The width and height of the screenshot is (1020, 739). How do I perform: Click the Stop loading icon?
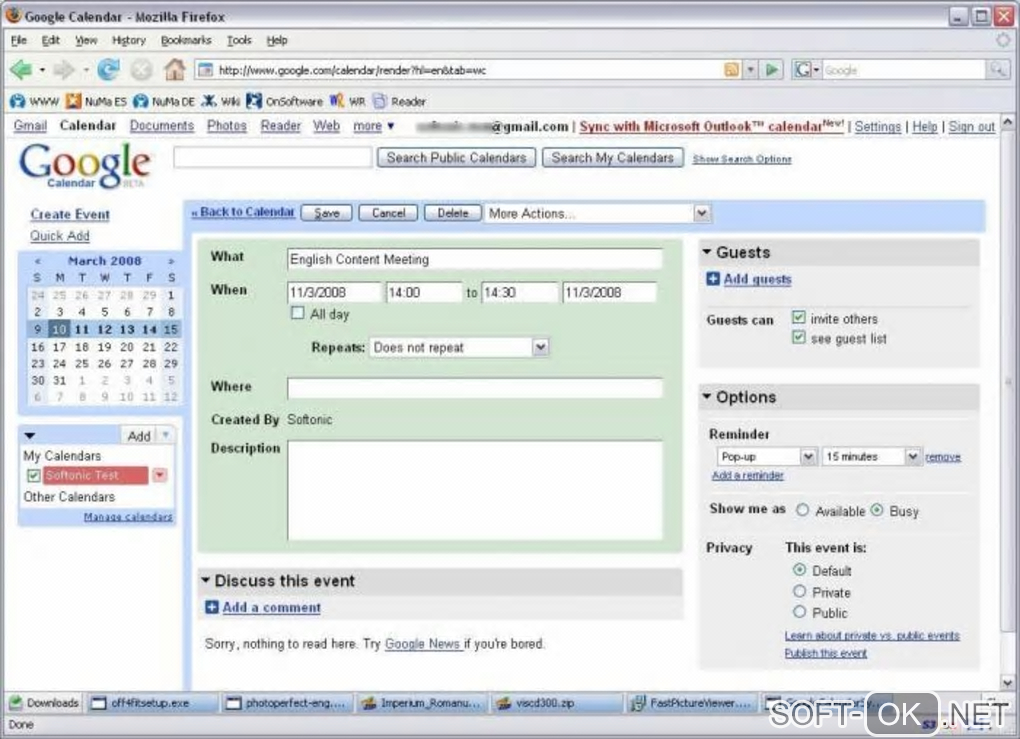pyautogui.click(x=141, y=69)
